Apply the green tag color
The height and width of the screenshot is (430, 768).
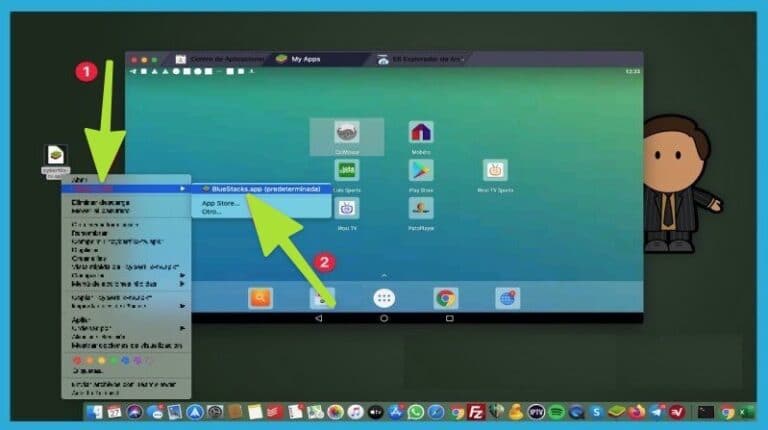[114, 360]
